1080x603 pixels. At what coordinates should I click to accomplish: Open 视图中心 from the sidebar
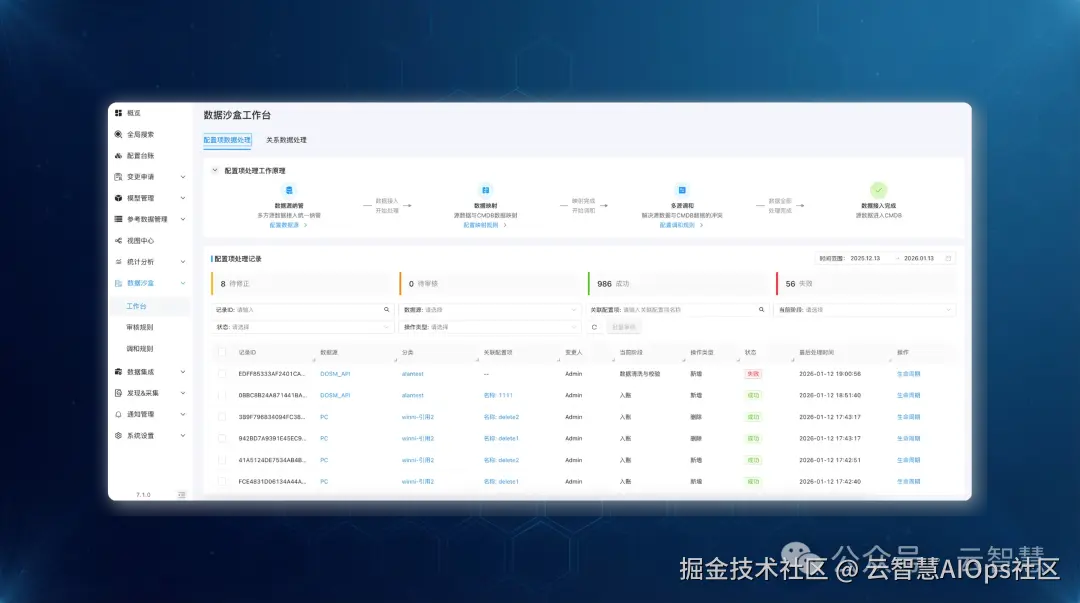[135, 238]
